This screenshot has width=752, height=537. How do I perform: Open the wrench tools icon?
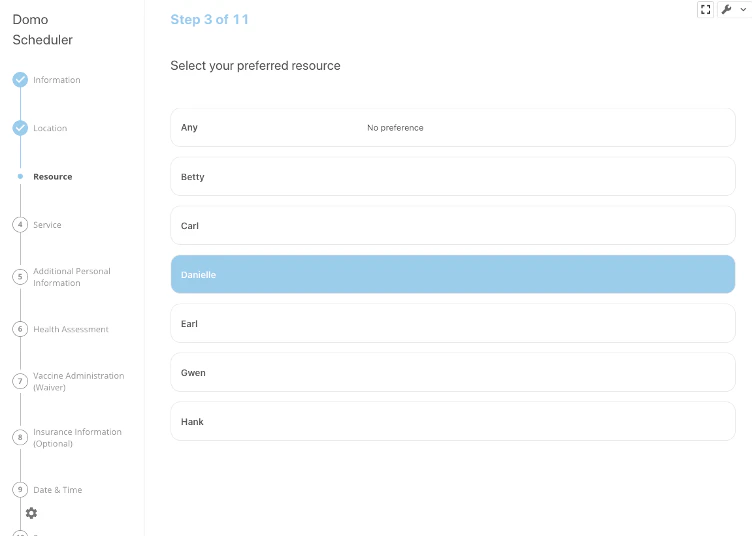726,10
